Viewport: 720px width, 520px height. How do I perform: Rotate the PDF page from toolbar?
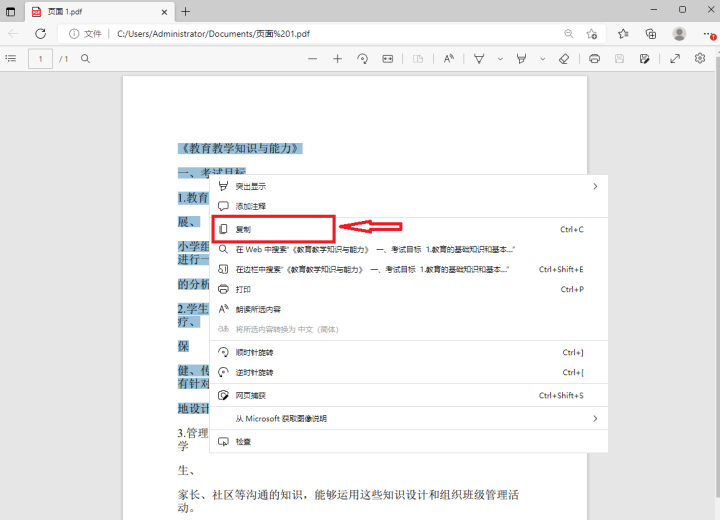(362, 59)
